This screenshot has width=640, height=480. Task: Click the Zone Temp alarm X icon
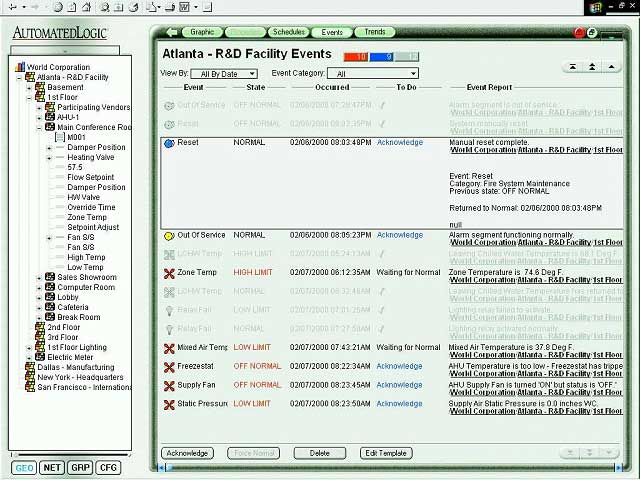tap(169, 273)
